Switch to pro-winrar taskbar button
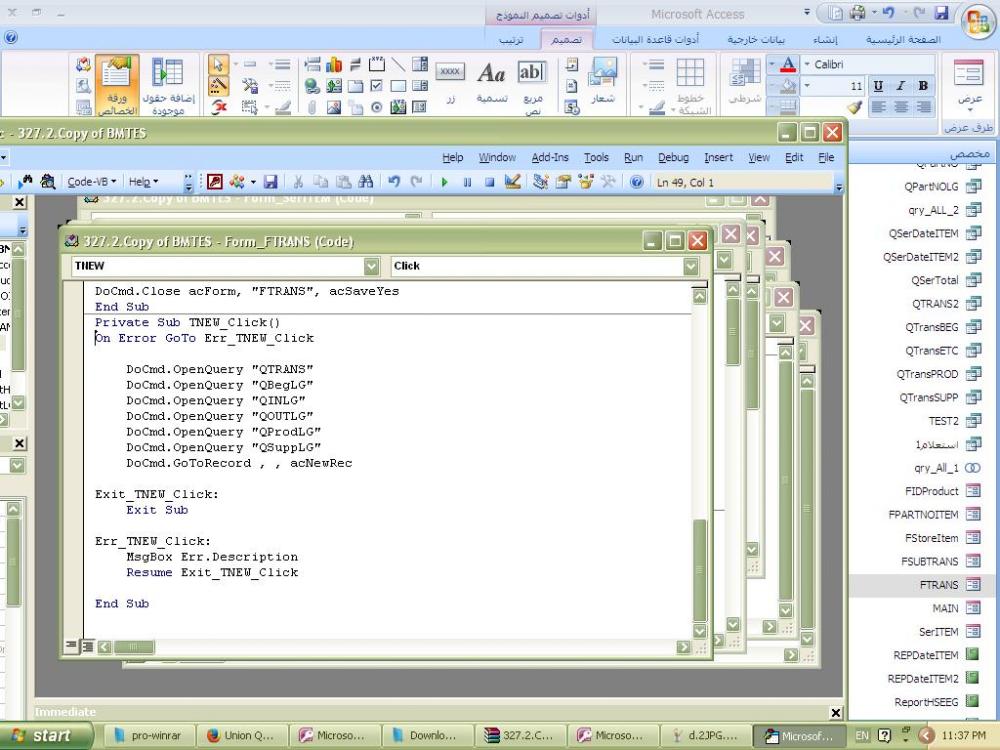 [147, 735]
